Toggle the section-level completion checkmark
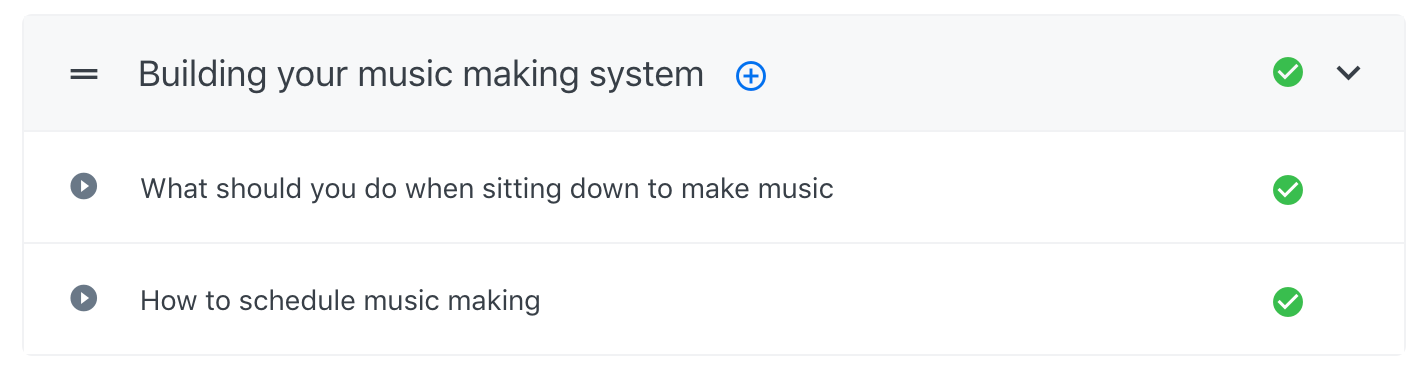 (x=1288, y=72)
